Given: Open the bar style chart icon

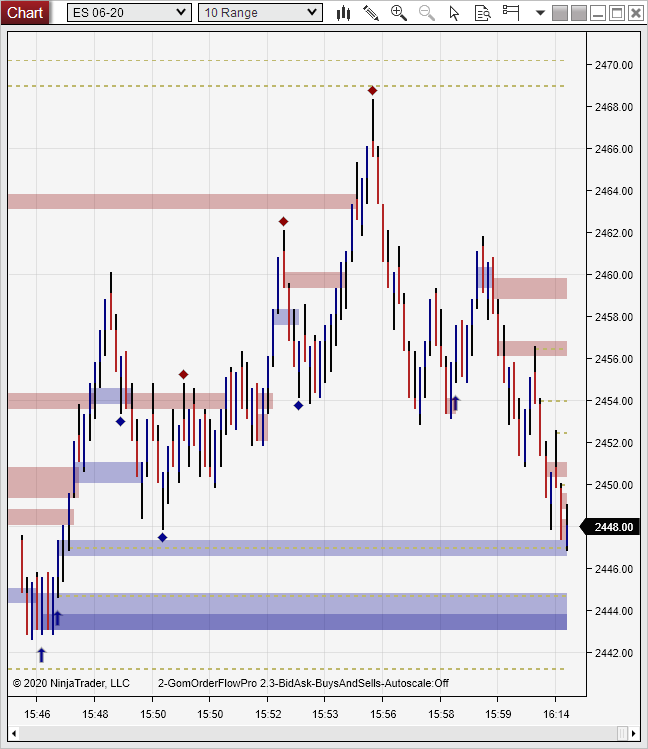Looking at the screenshot, I should click(x=343, y=13).
